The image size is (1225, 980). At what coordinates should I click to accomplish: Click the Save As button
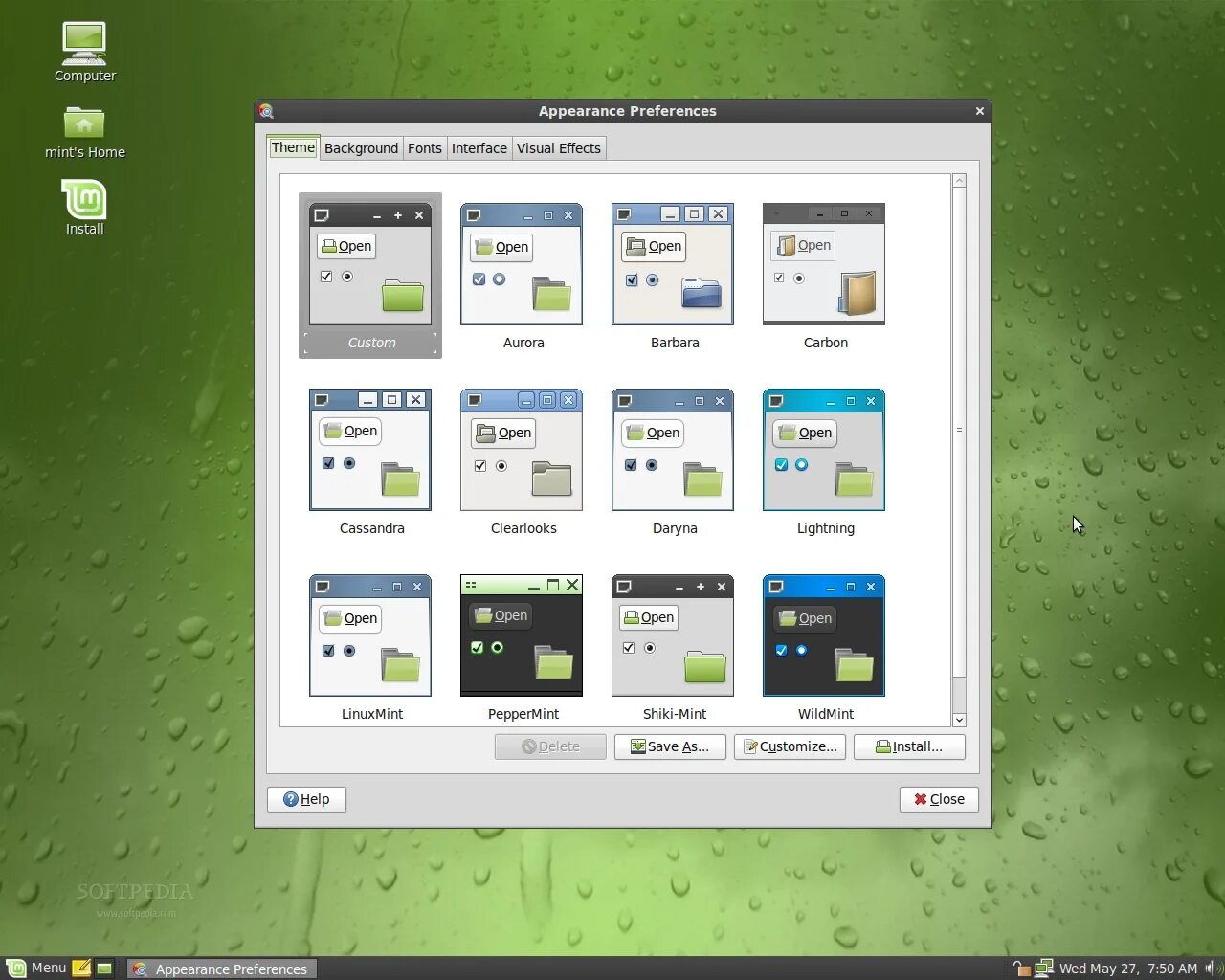pyautogui.click(x=669, y=746)
